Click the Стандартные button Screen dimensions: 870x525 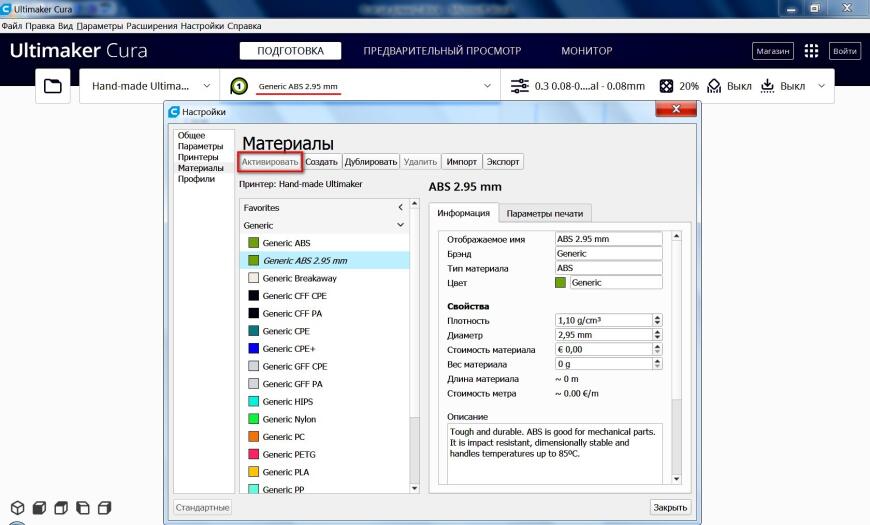pos(202,507)
